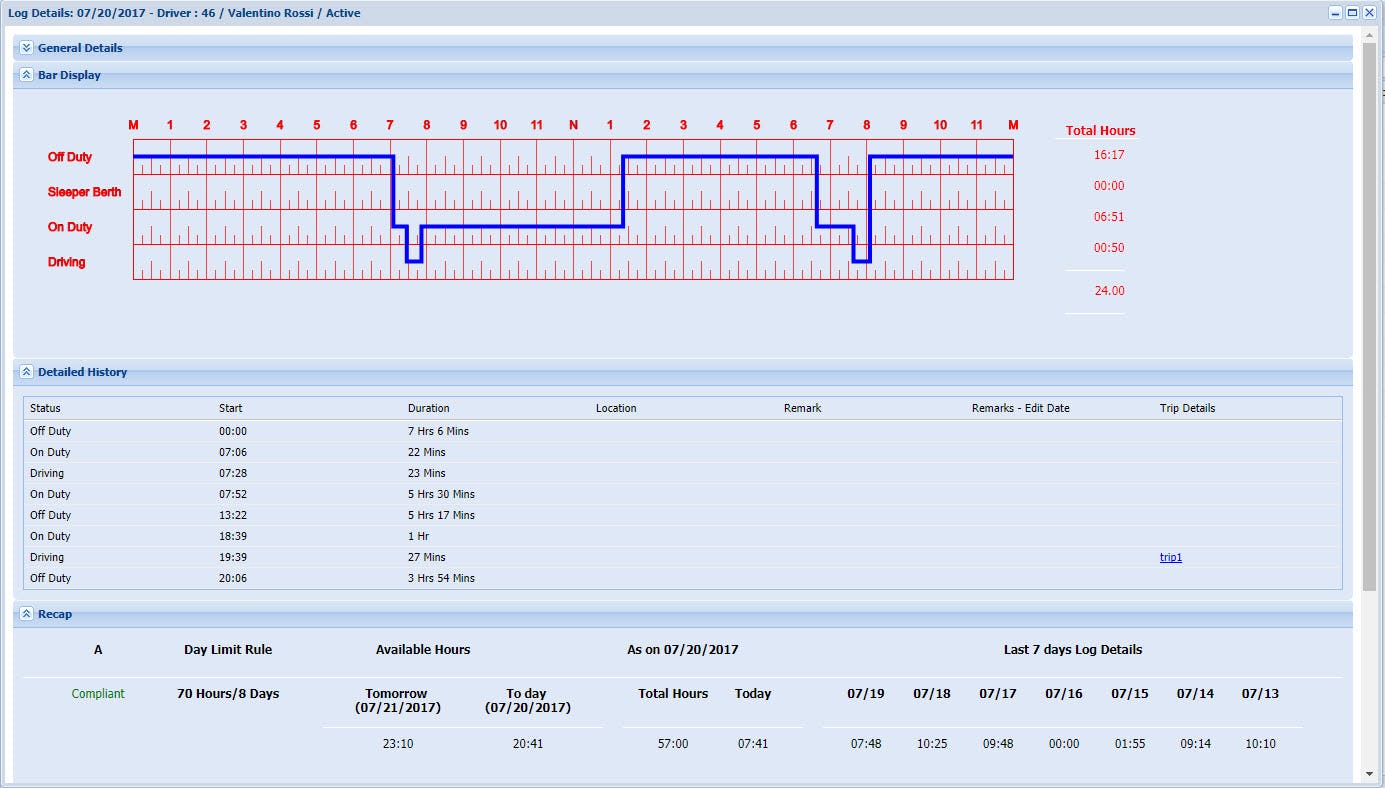Open the trip1 link in Trip Details
The height and width of the screenshot is (788, 1385).
click(x=1170, y=557)
